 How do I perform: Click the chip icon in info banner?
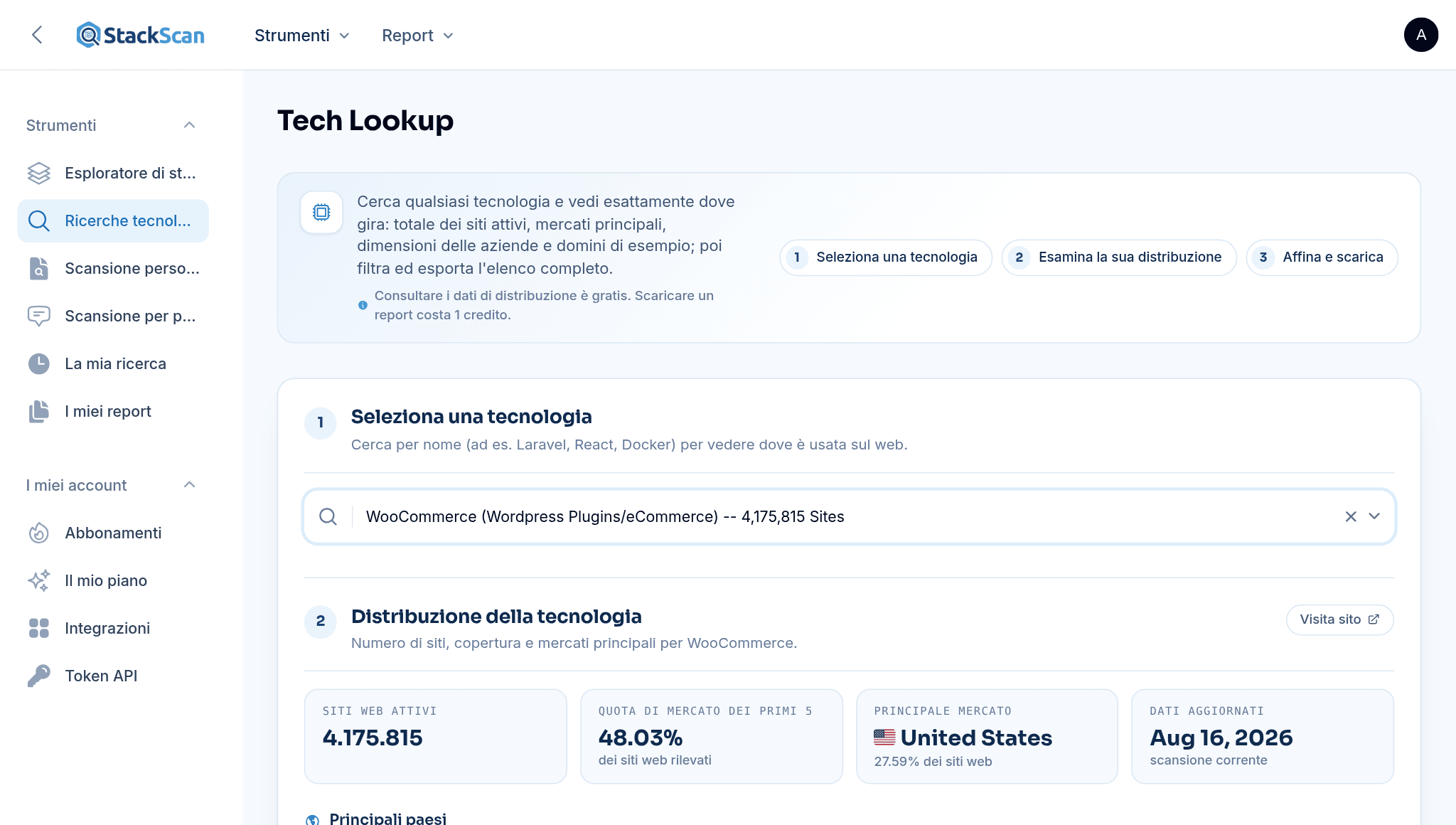(x=321, y=212)
